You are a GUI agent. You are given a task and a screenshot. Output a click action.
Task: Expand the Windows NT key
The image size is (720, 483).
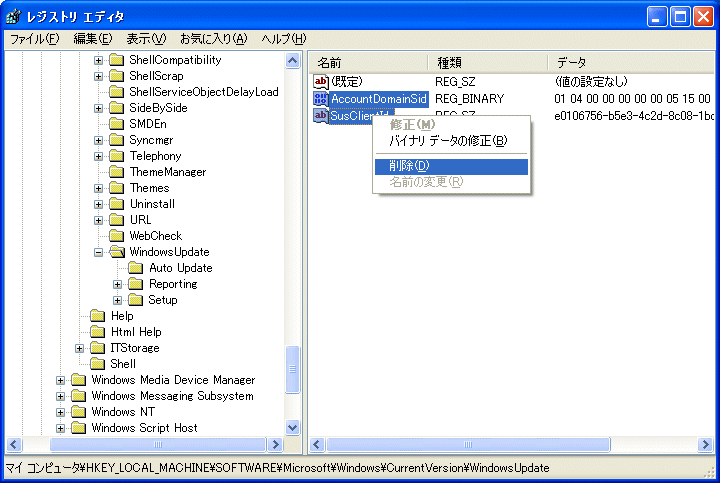[60, 412]
